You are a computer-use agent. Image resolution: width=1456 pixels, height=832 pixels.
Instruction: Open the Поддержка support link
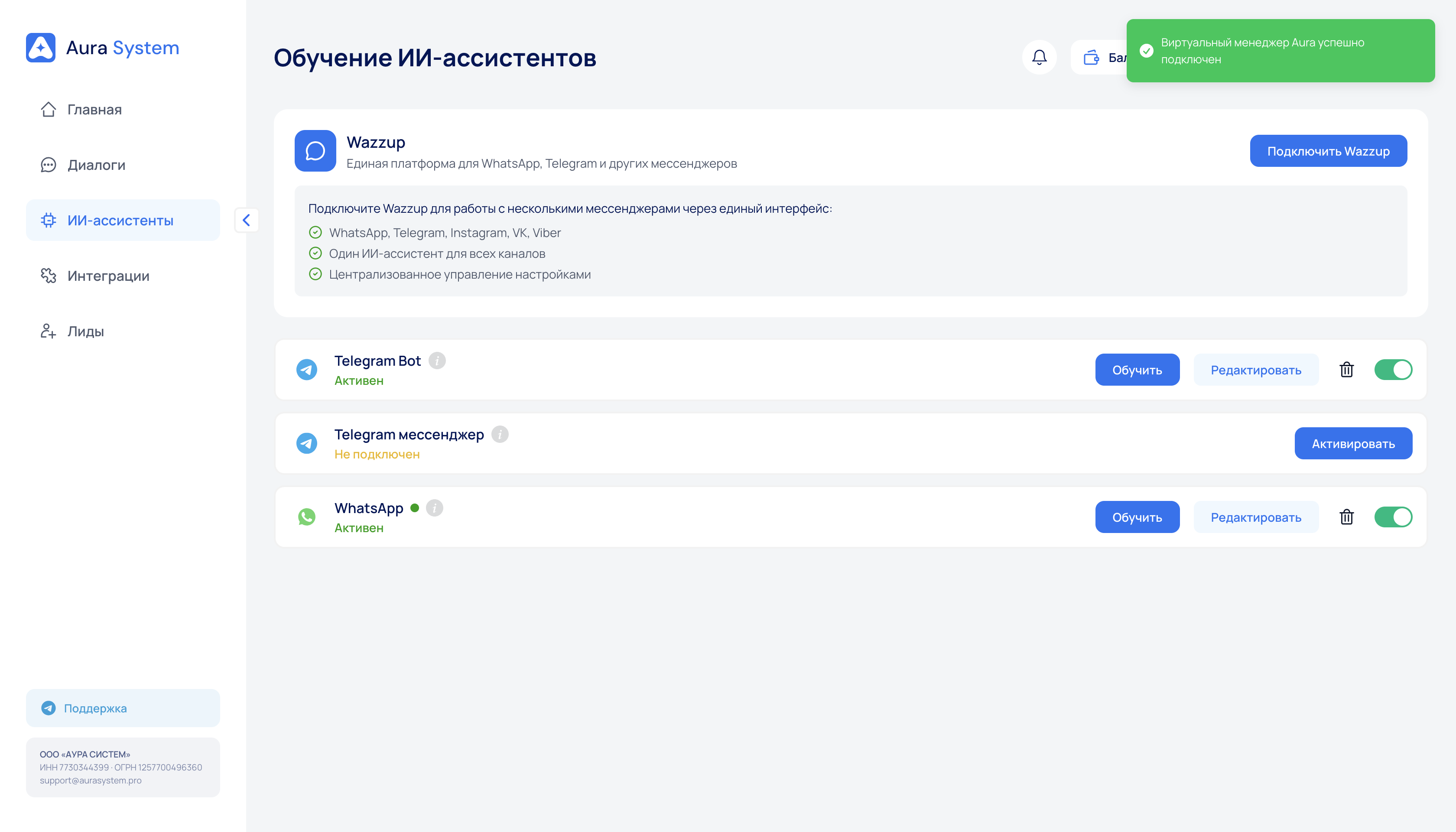click(x=95, y=708)
